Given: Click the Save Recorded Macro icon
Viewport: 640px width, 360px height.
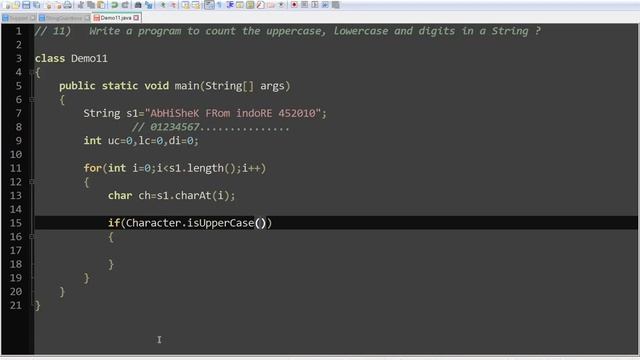Looking at the screenshot, I should (336, 5).
